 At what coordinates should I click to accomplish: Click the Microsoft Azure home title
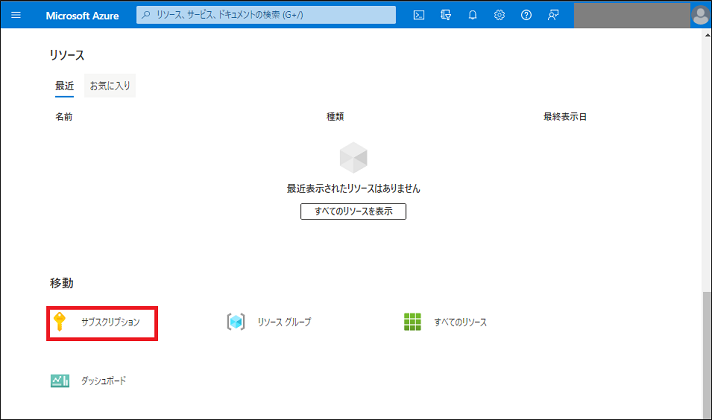click(x=82, y=15)
